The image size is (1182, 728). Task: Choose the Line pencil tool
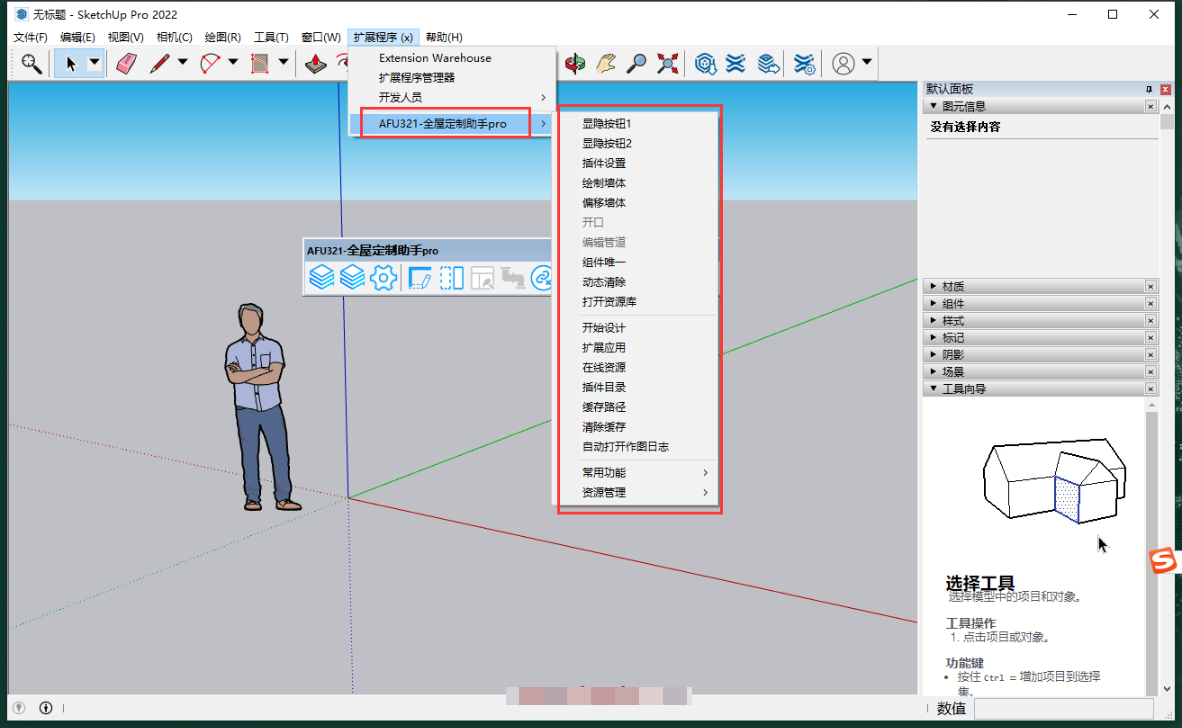(x=159, y=64)
